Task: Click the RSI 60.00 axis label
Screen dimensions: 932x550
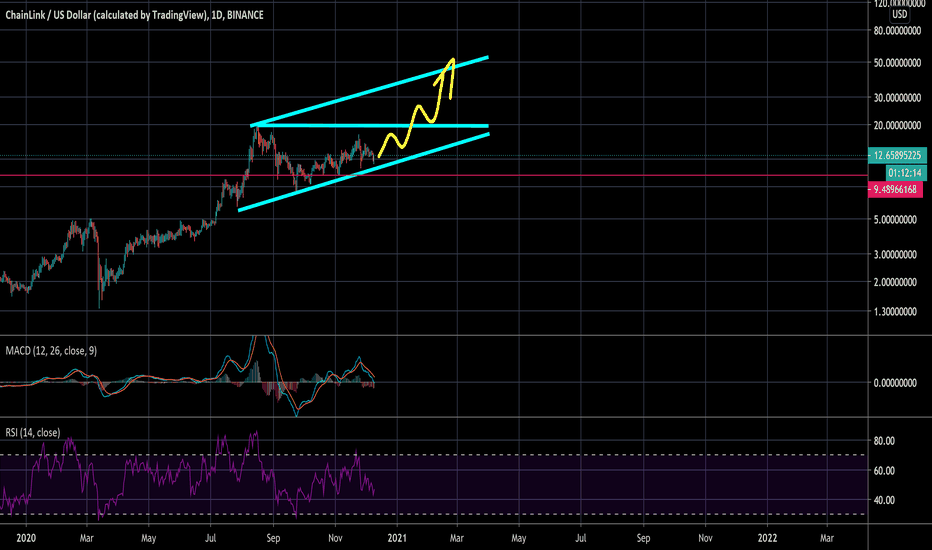Action: click(884, 470)
